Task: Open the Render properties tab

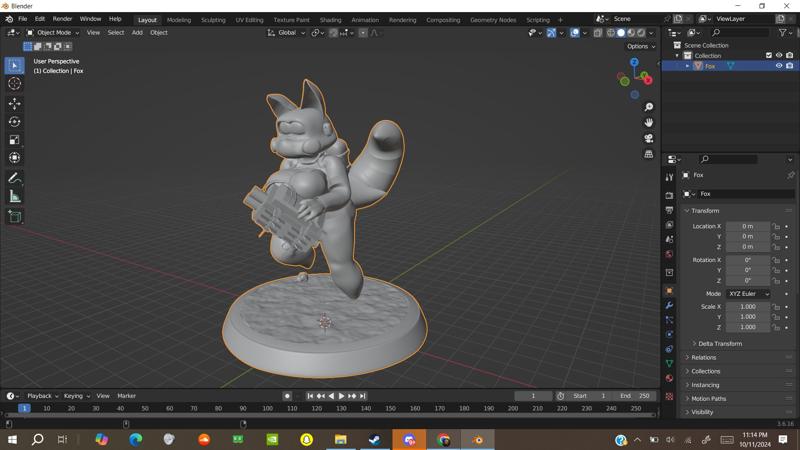Action: click(669, 195)
